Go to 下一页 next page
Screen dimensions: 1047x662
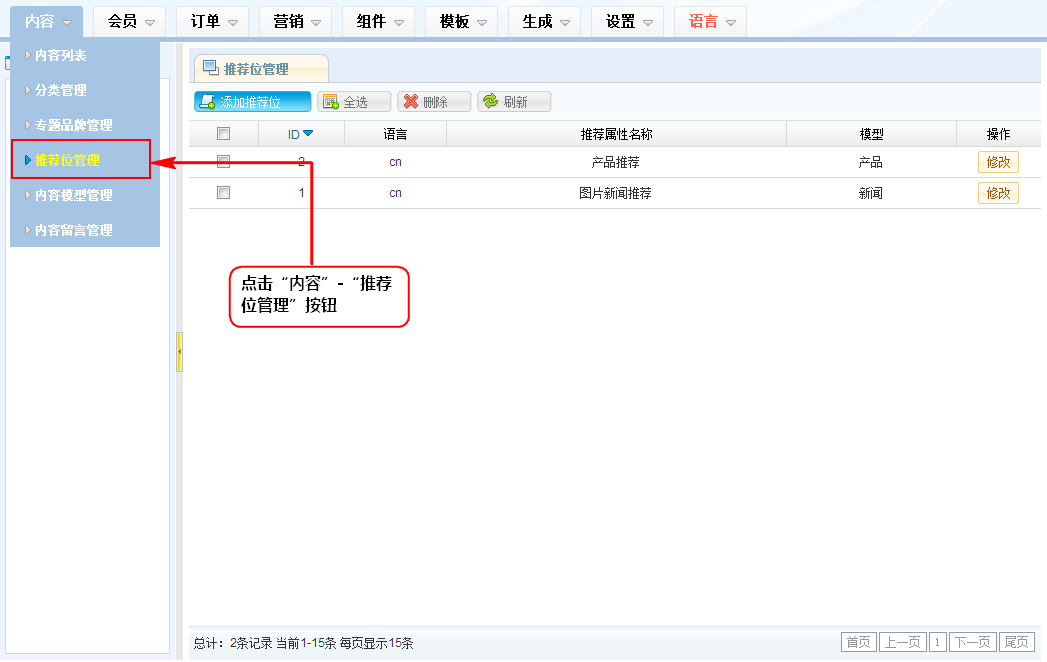[973, 642]
